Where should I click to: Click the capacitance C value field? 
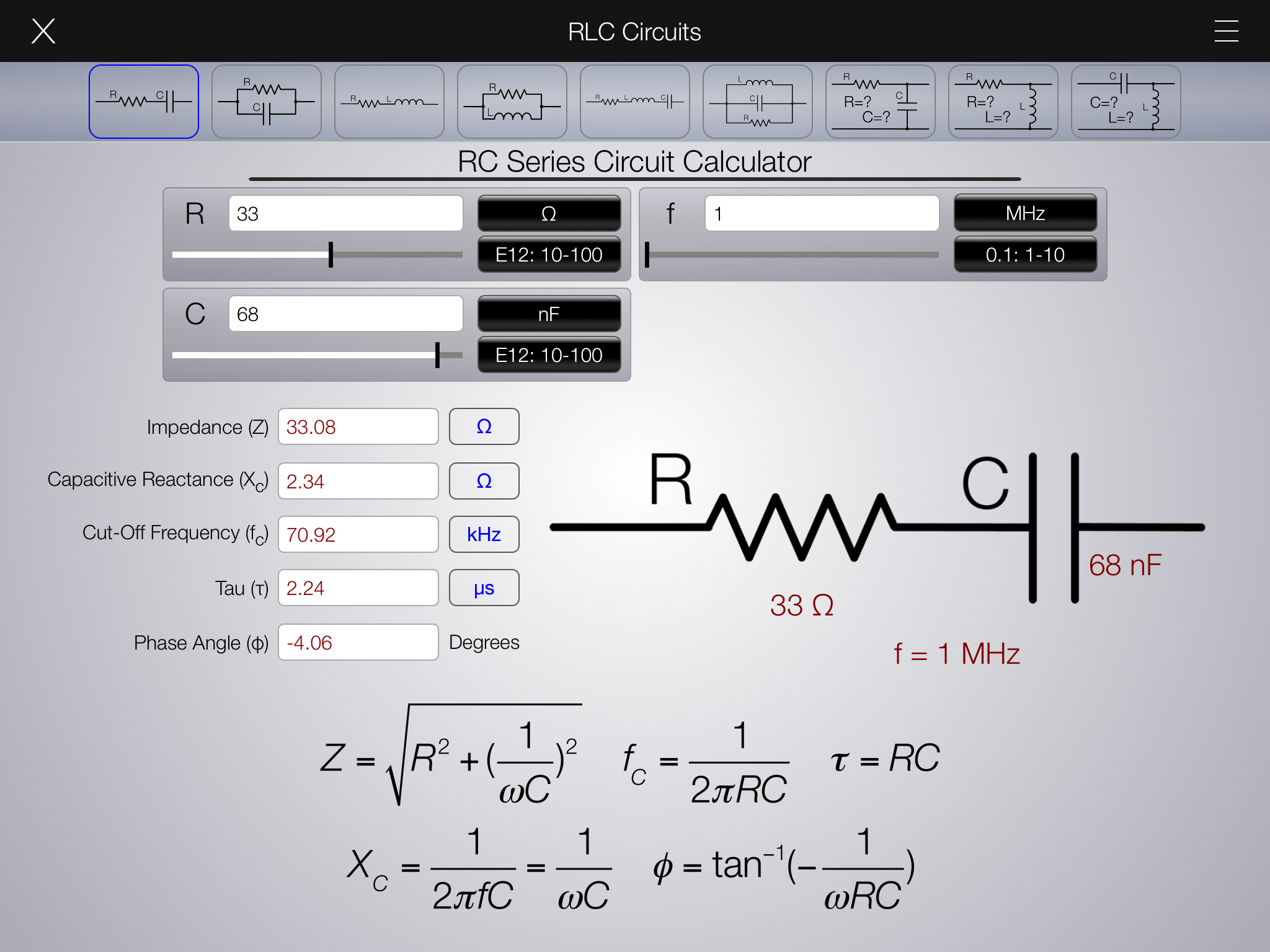(x=345, y=314)
